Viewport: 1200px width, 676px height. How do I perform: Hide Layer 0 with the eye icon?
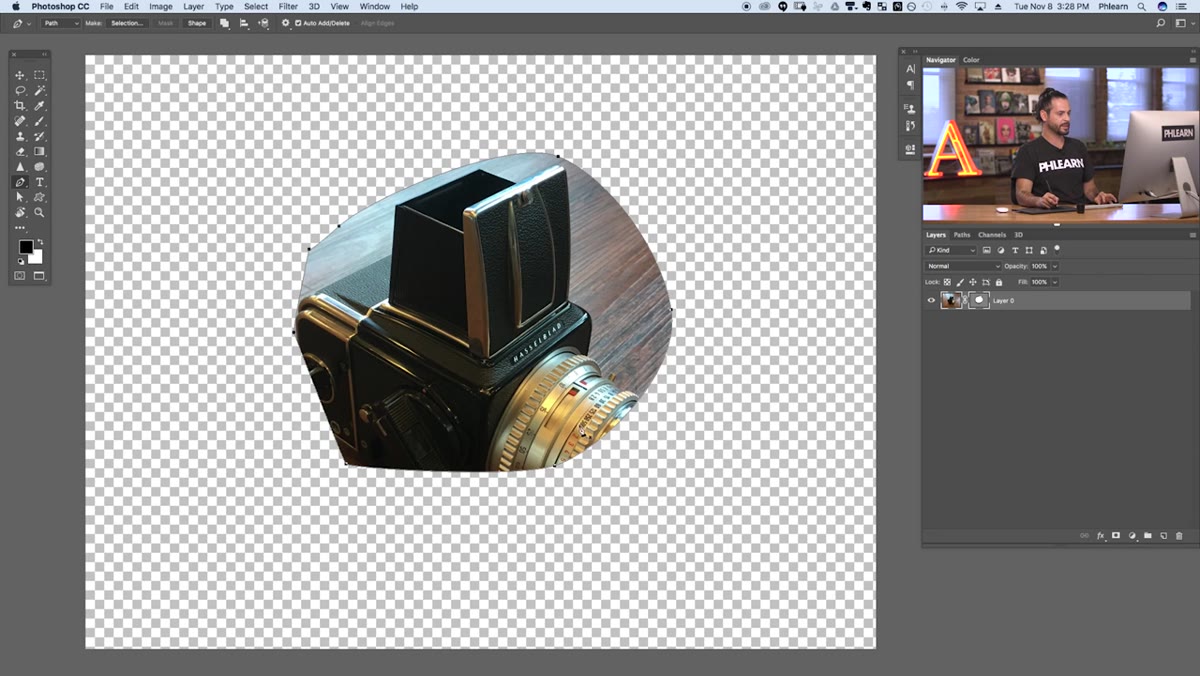click(x=931, y=300)
